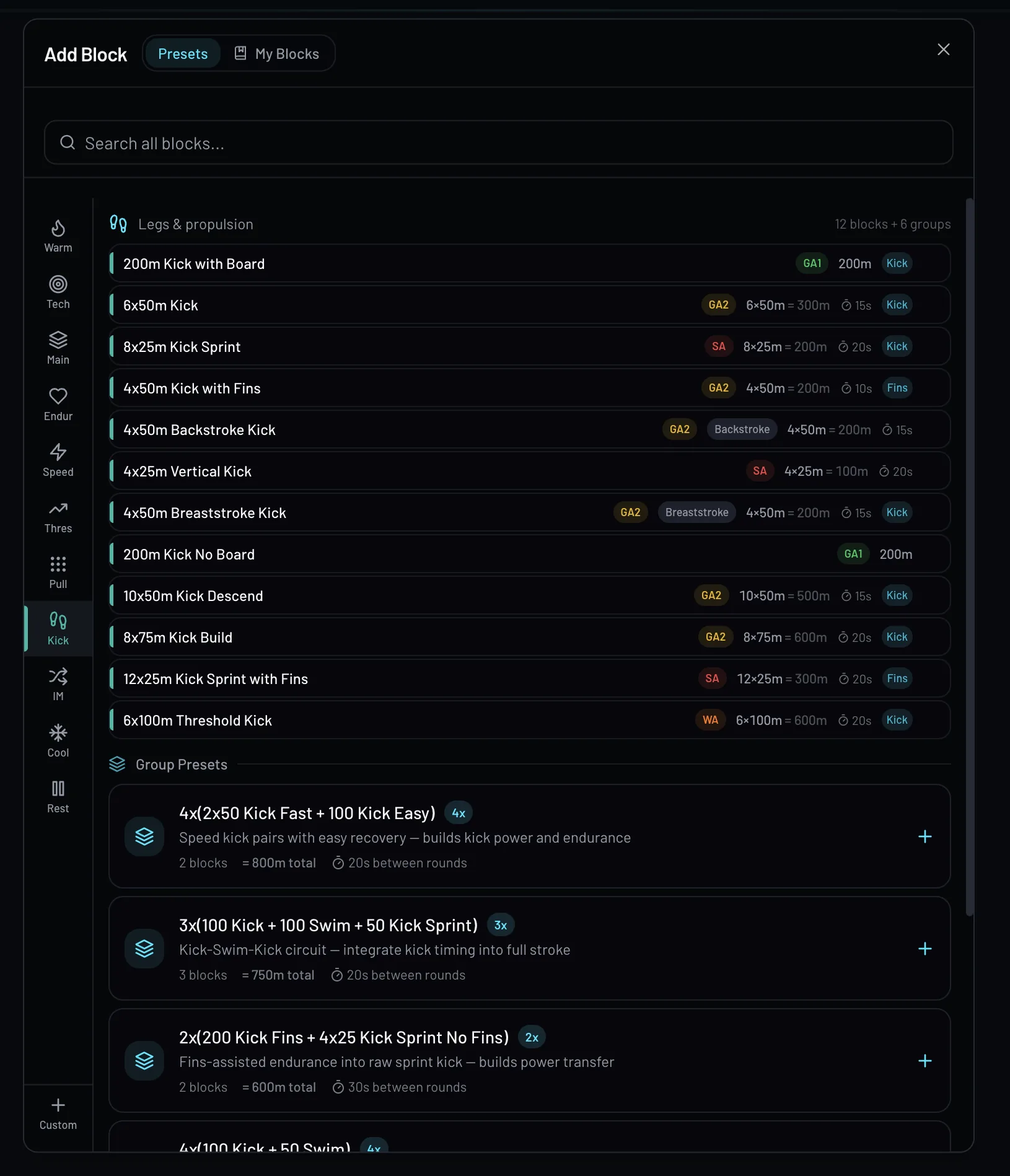The height and width of the screenshot is (1176, 1010).
Task: Switch to the My Blocks tab
Action: 277,54
